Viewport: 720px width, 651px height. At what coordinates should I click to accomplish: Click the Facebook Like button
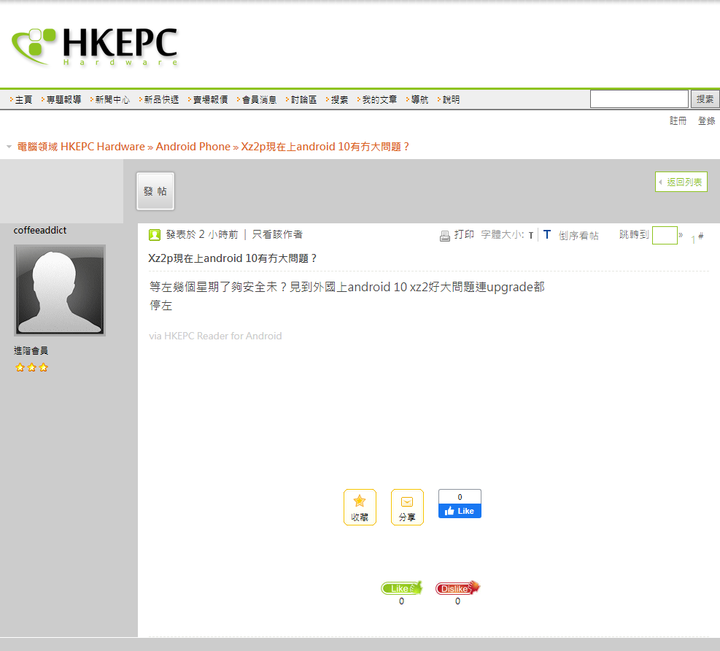(x=460, y=511)
